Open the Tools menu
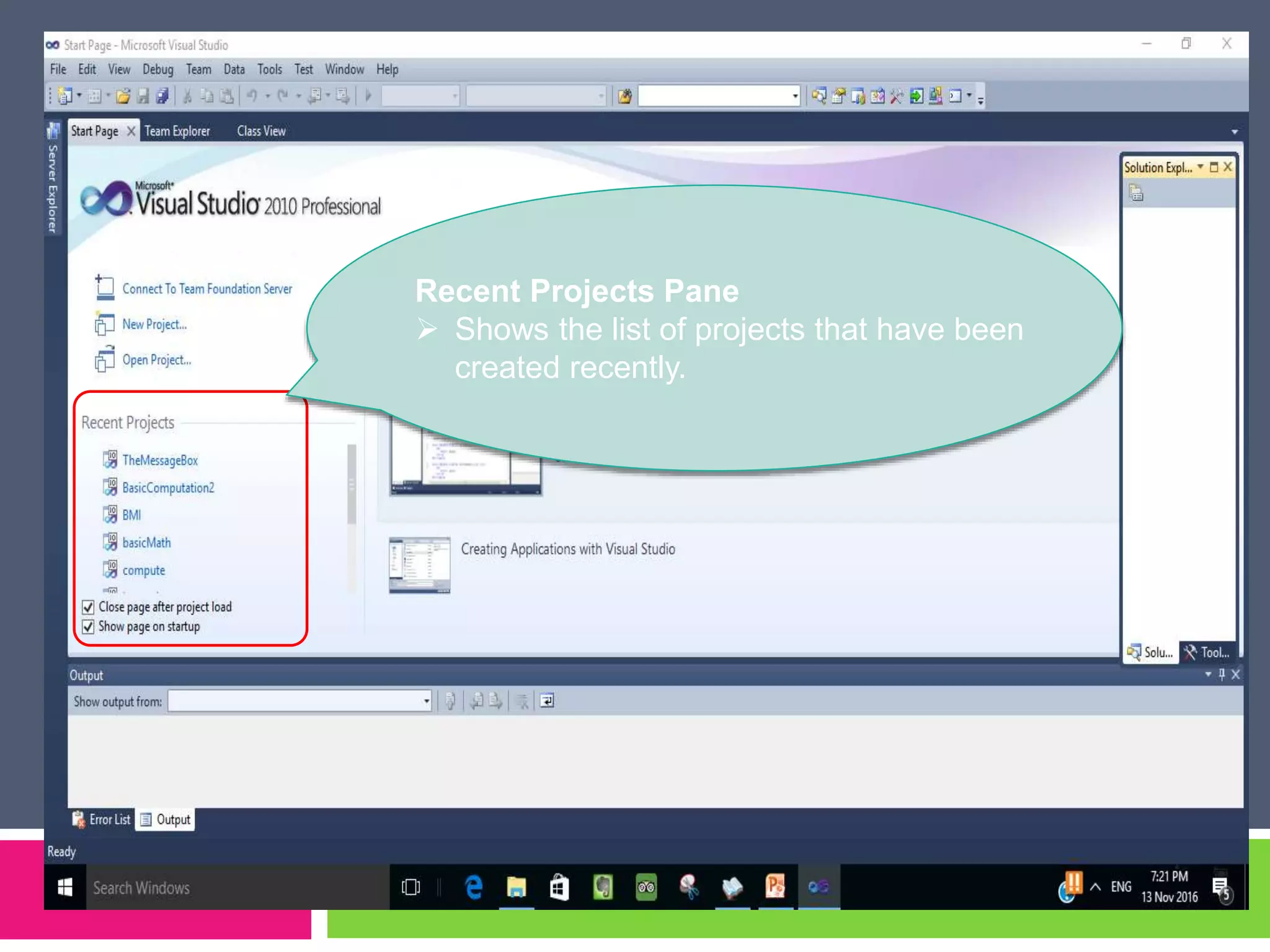This screenshot has height=952, width=1270. [270, 69]
